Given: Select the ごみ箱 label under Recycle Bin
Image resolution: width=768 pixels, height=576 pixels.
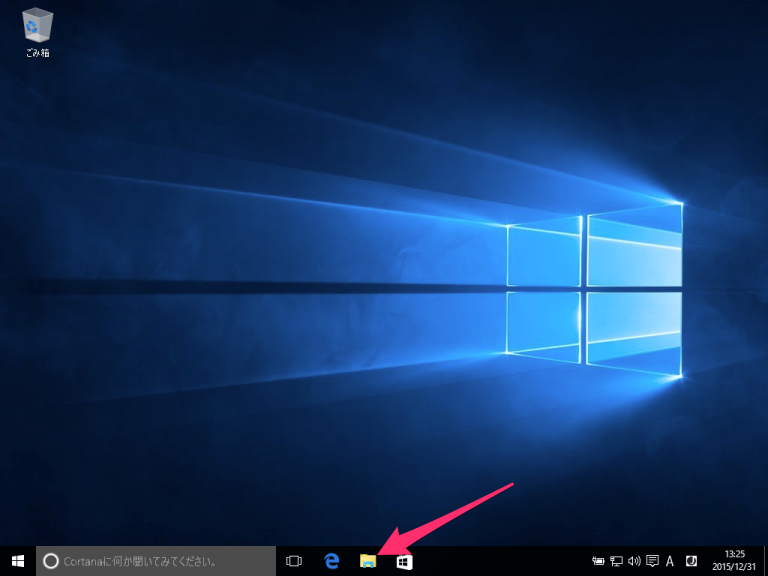Looking at the screenshot, I should point(37,52).
